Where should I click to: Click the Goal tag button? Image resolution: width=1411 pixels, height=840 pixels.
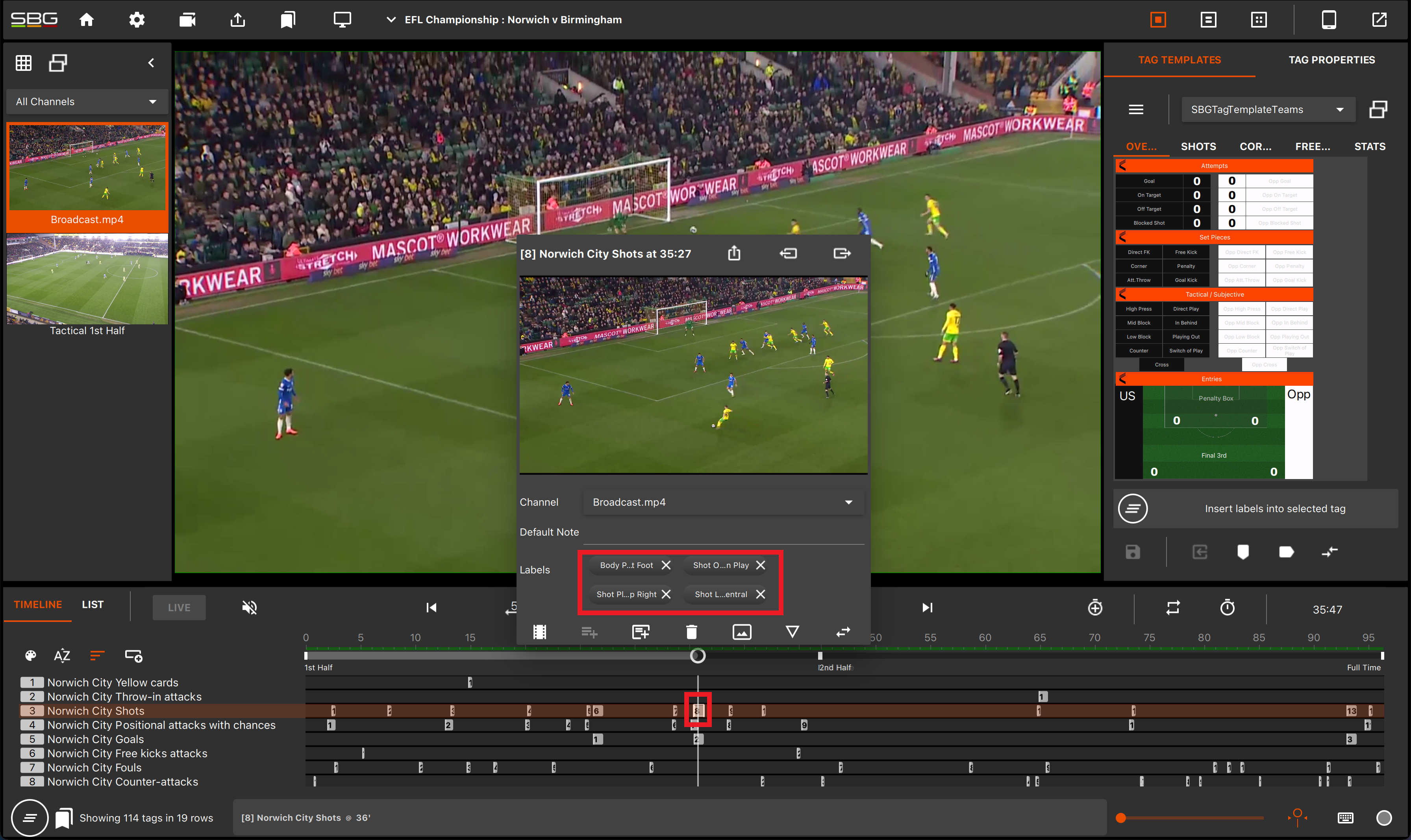click(x=1149, y=181)
